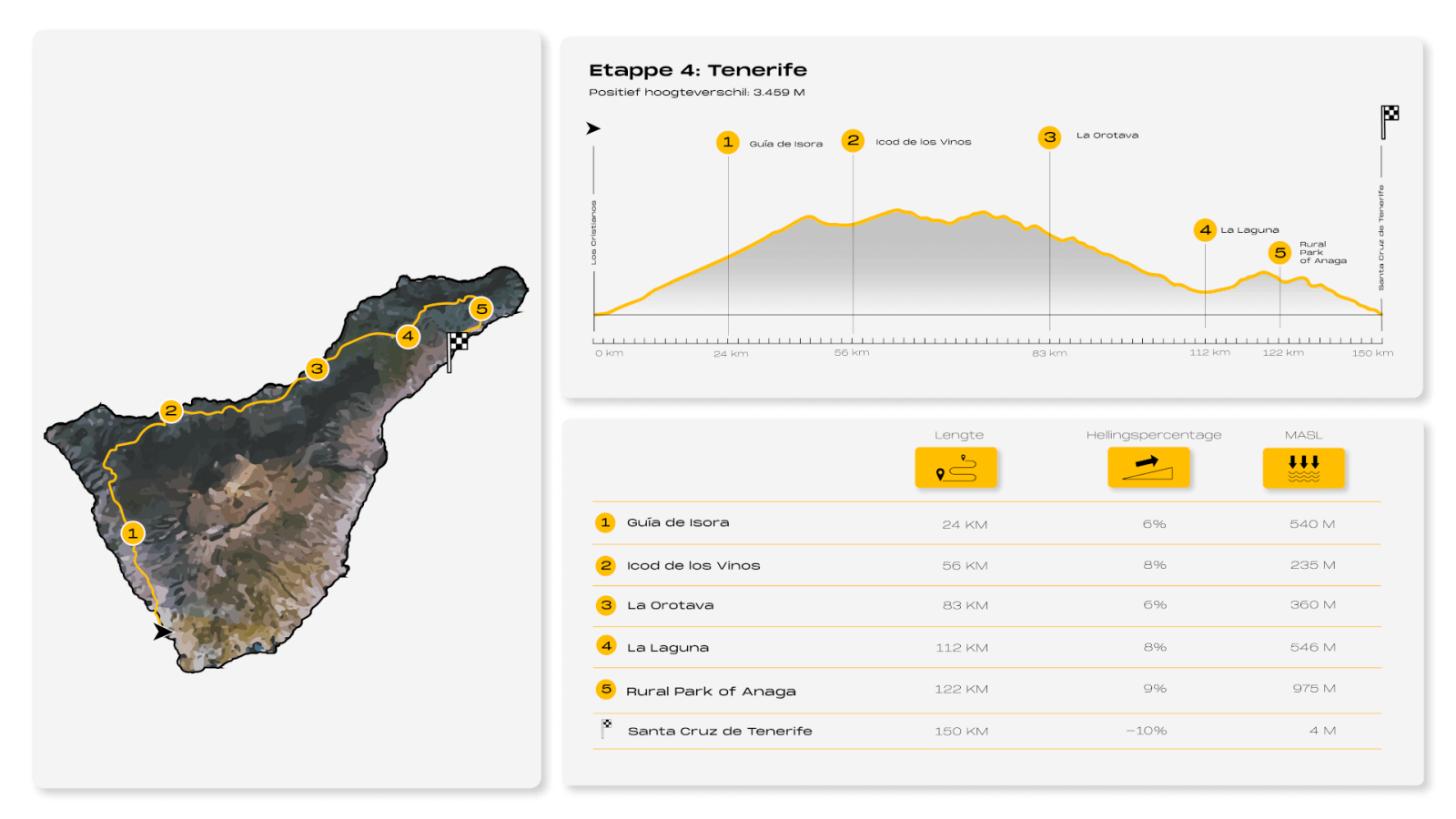
Task: Click the -10% slope value
Action: click(1147, 731)
